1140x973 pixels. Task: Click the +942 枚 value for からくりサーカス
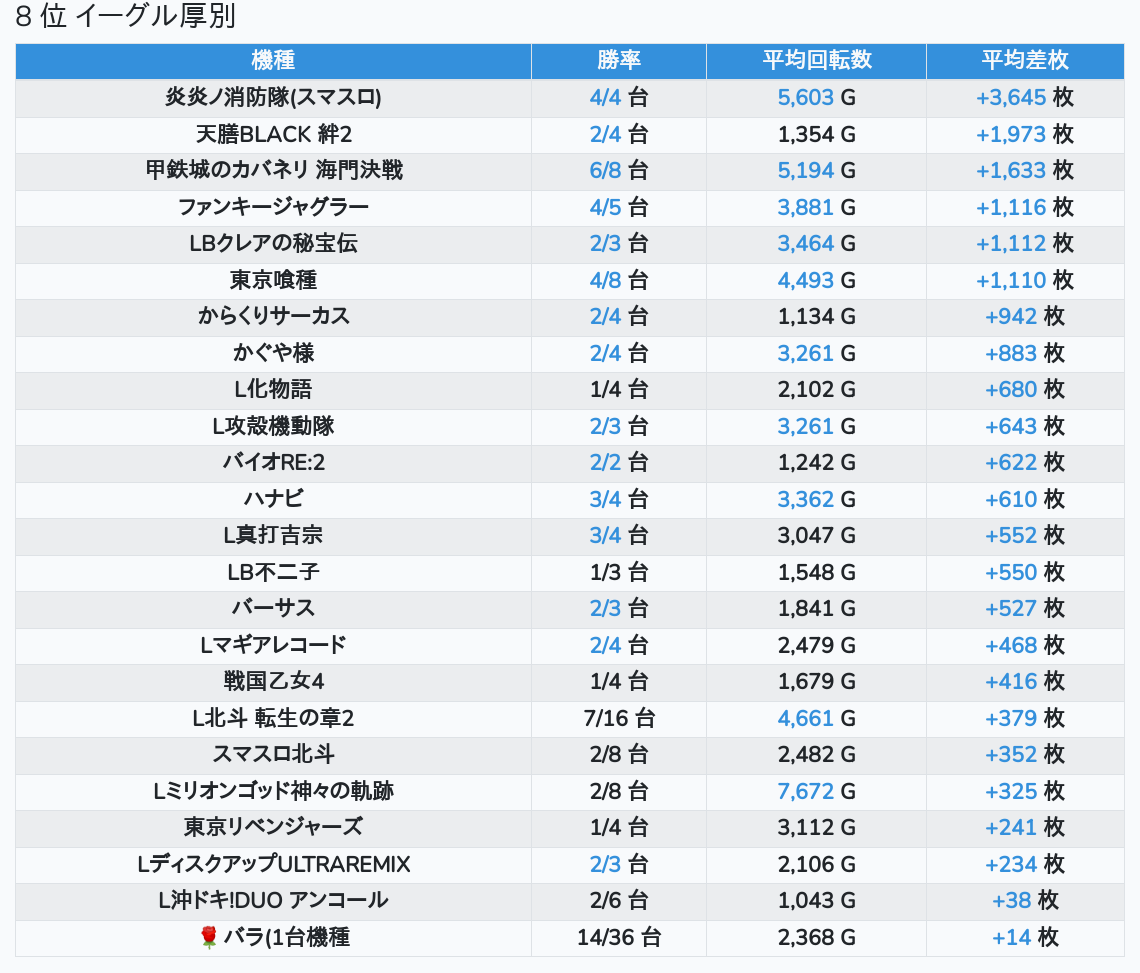point(1024,317)
